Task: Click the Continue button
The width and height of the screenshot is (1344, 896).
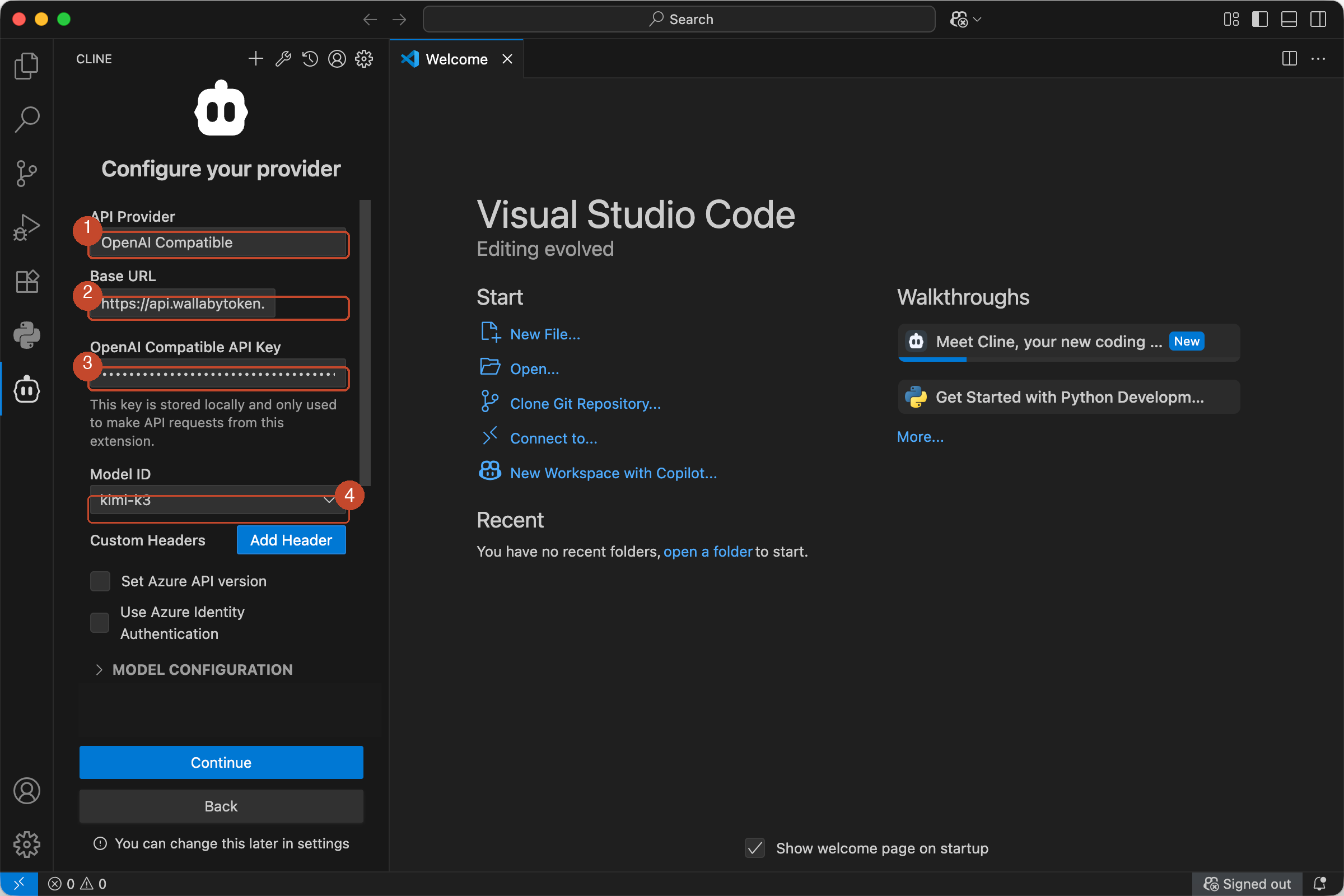Action: click(x=221, y=762)
